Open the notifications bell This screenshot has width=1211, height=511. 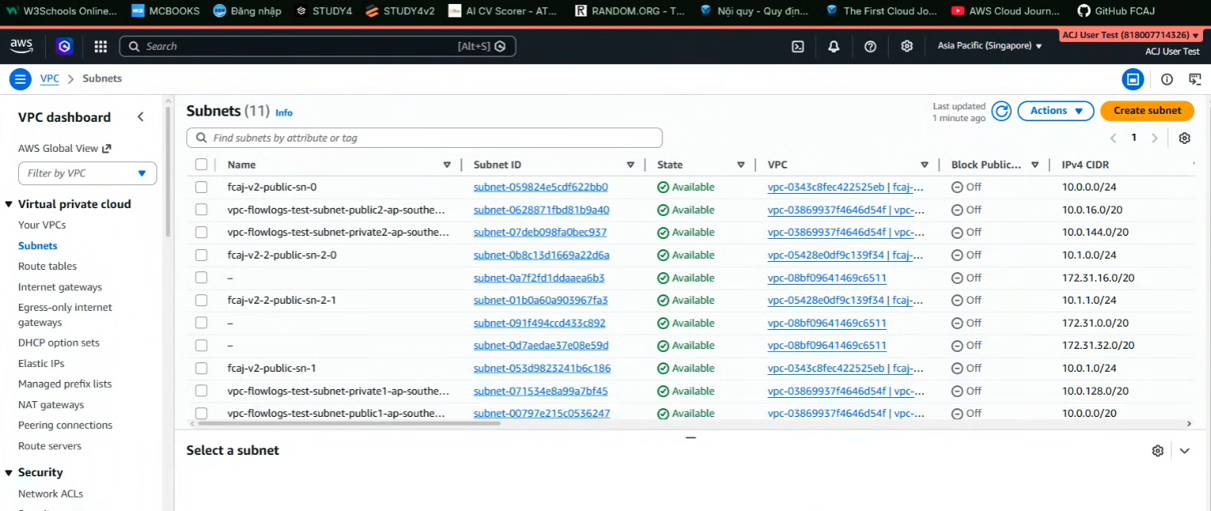(834, 46)
